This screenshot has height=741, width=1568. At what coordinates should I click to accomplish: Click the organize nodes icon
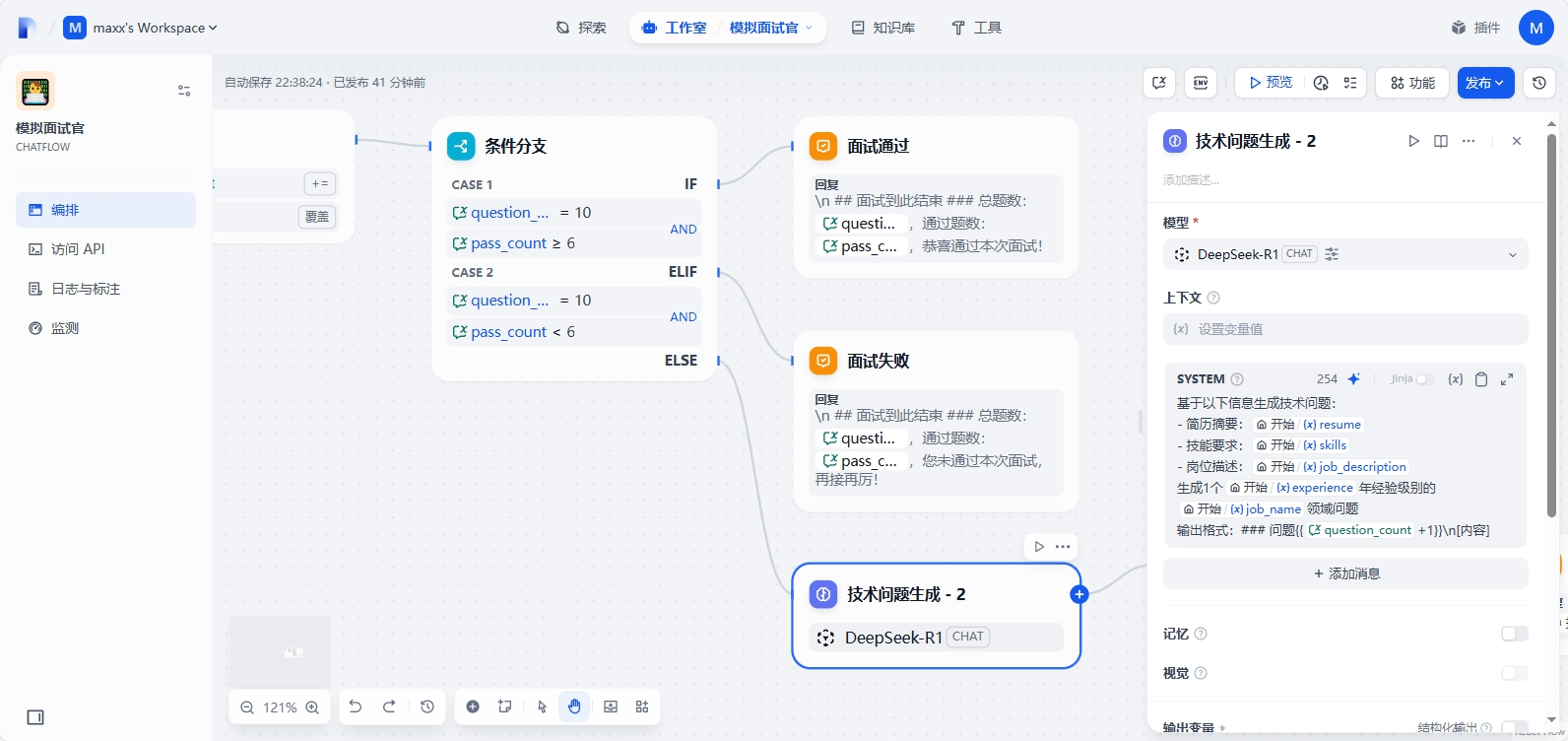(x=642, y=707)
